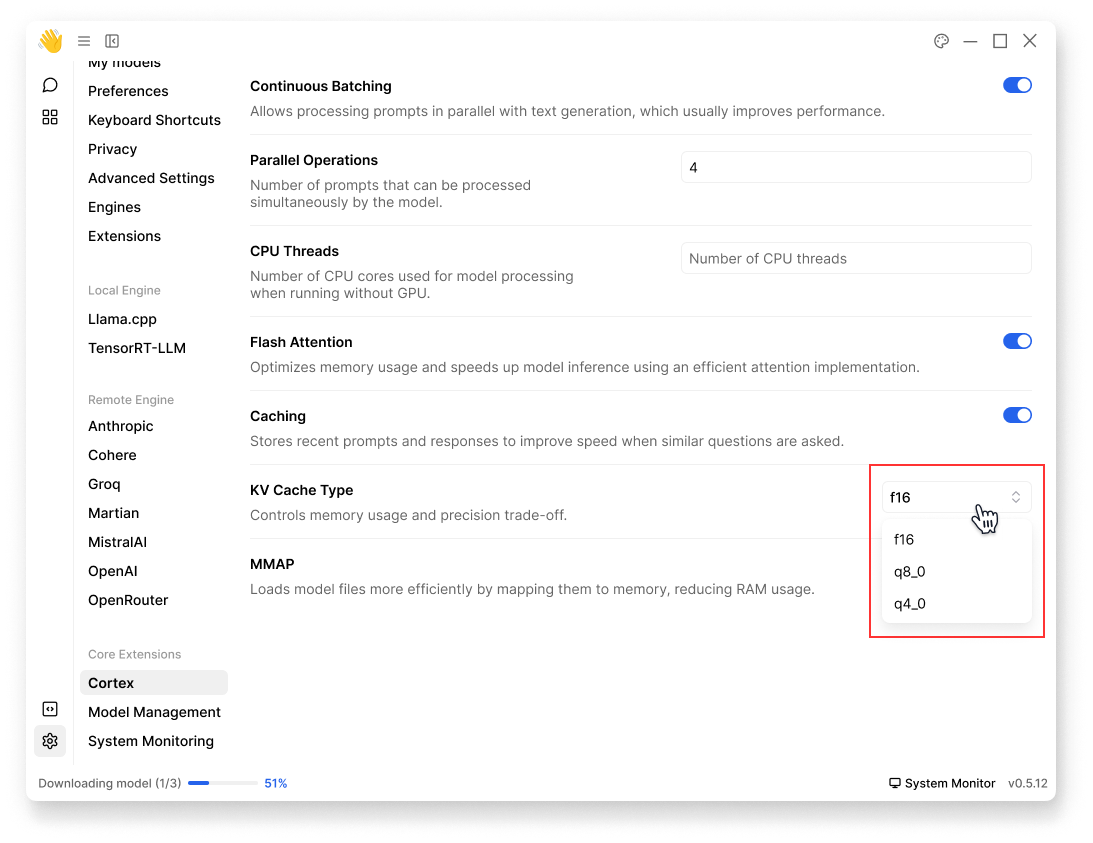Open the chat threads icon
Image resolution: width=1093 pixels, height=843 pixels.
[50, 85]
